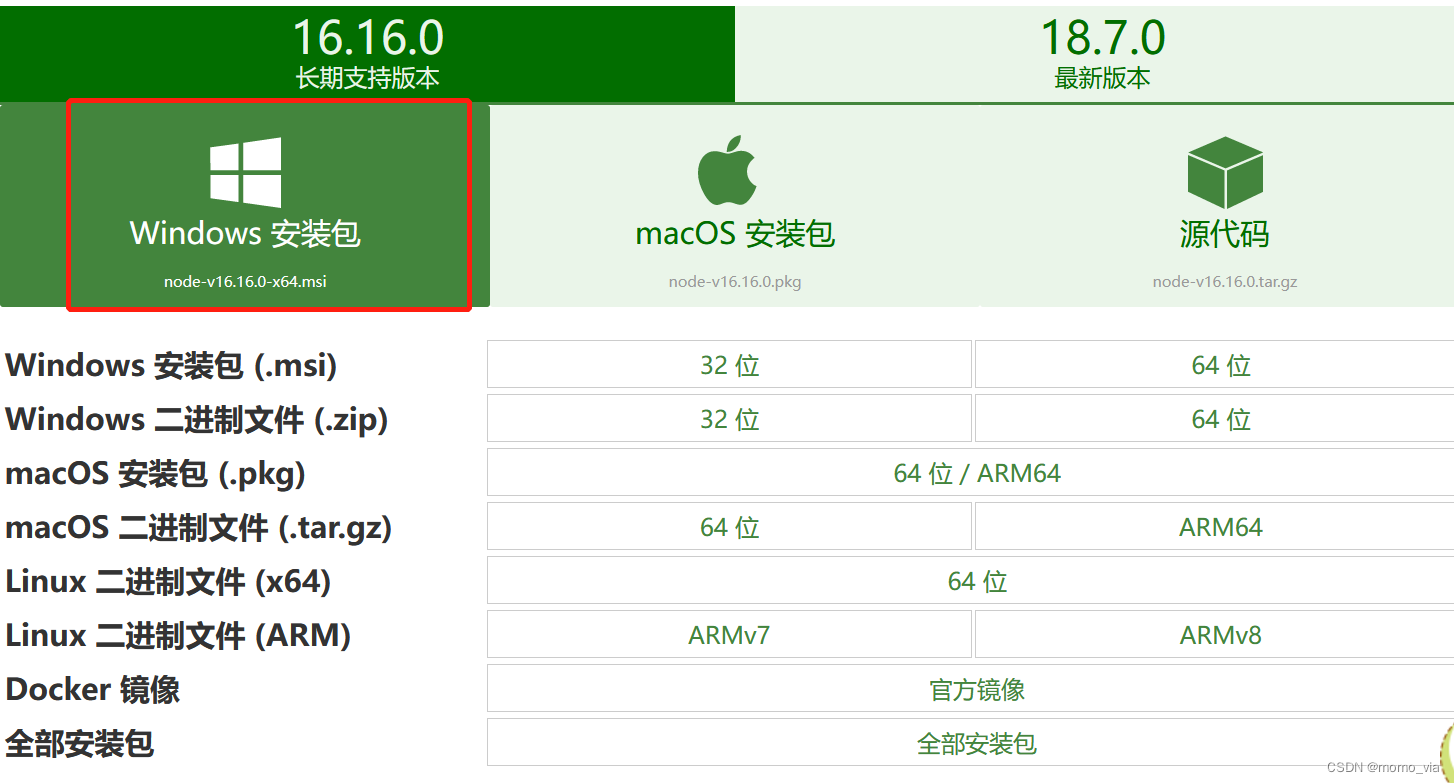Open the Docker official image link

976,689
